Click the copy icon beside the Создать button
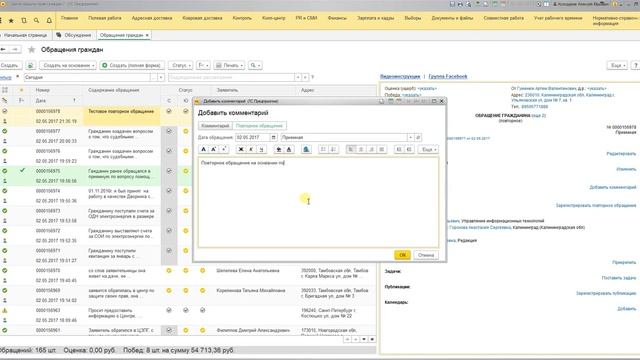The image size is (640, 360). 31,65
